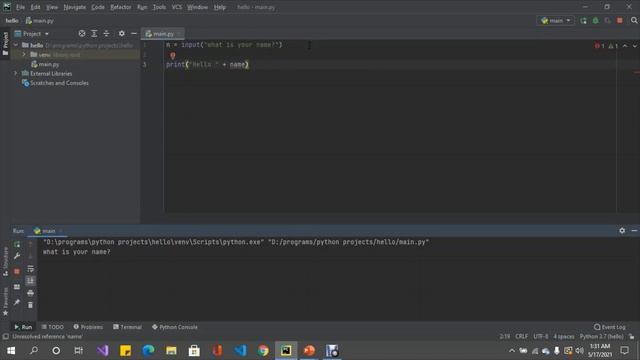This screenshot has height=360, width=640.
Task: Select the venv folder row
Action: [x=75, y=54]
